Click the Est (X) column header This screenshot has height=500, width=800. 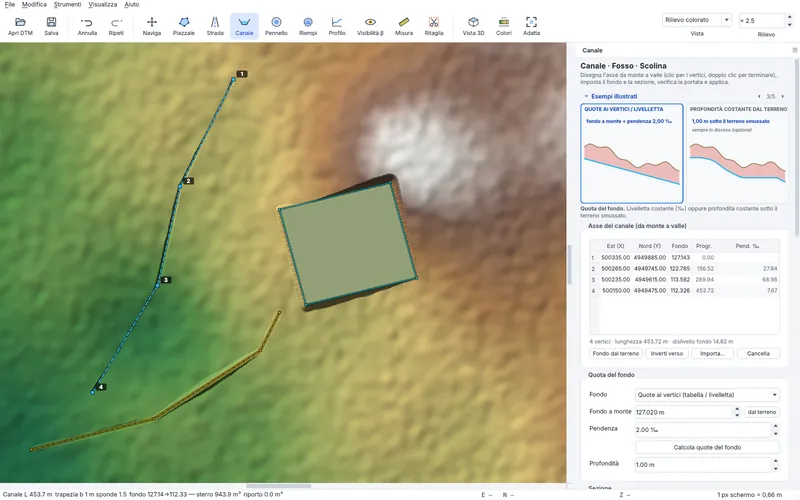pos(615,246)
